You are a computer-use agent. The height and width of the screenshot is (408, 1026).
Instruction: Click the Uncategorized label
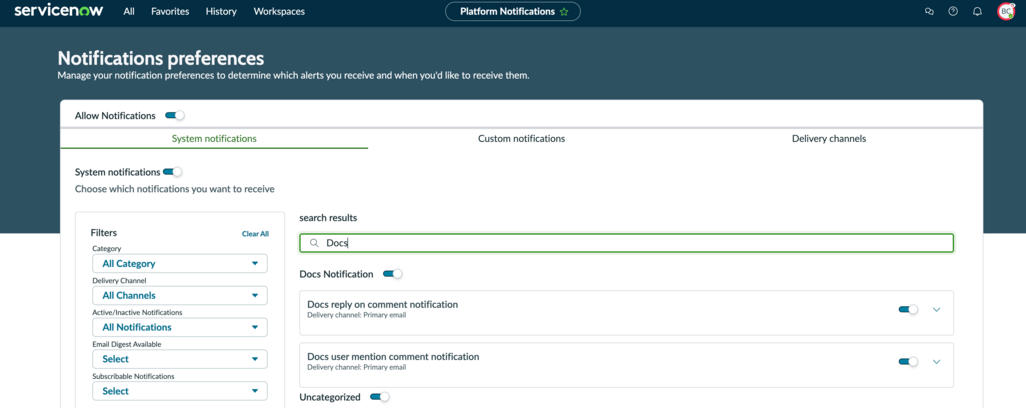330,397
